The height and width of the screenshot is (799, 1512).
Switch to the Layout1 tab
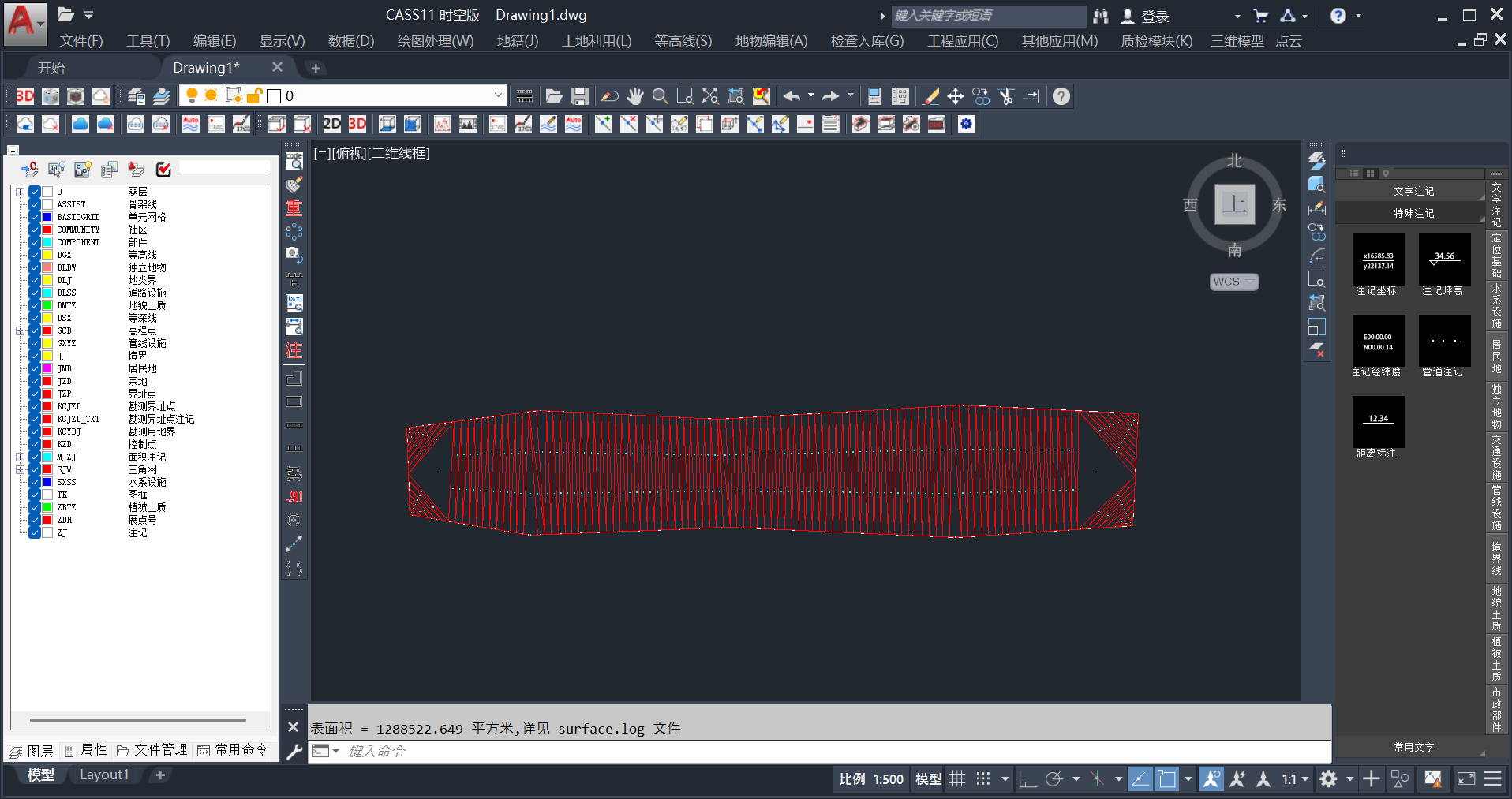click(x=103, y=775)
